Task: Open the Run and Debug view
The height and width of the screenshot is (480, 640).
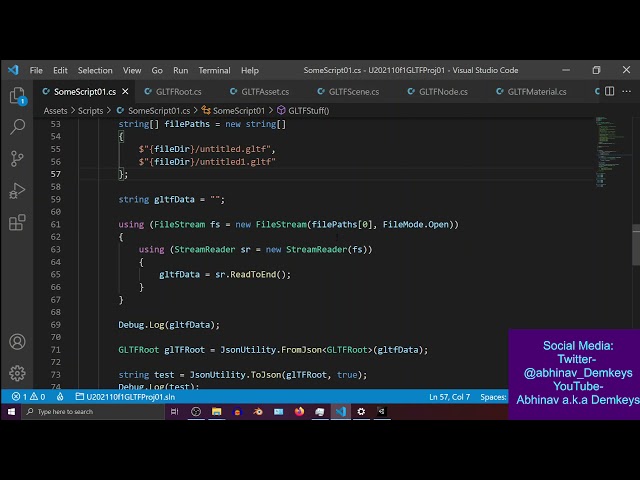Action: coord(18,191)
